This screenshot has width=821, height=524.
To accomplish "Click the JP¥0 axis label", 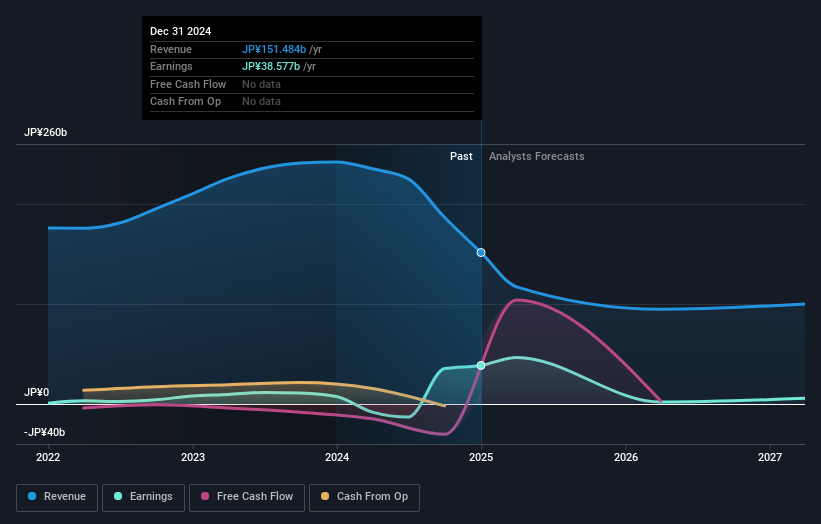I will [x=37, y=392].
